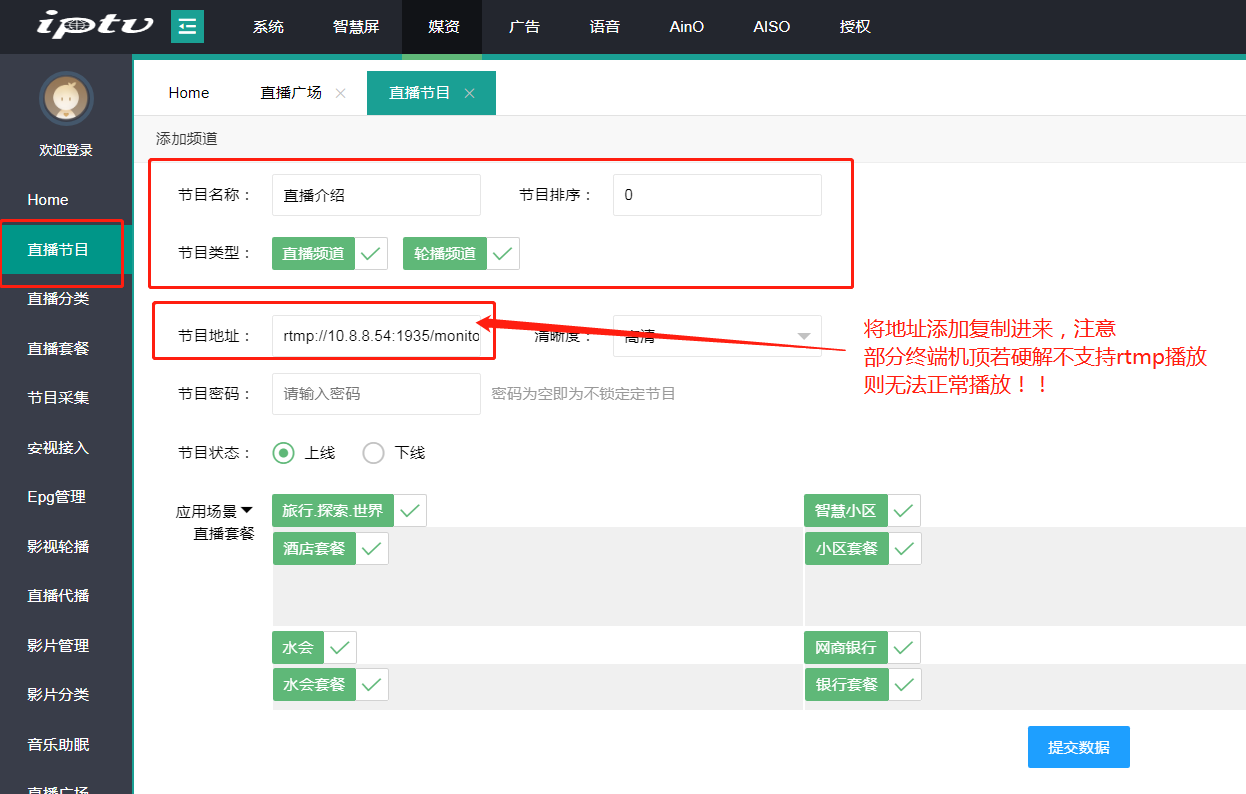
Task: Uncheck the 酒店套餐 package
Action: tap(372, 549)
